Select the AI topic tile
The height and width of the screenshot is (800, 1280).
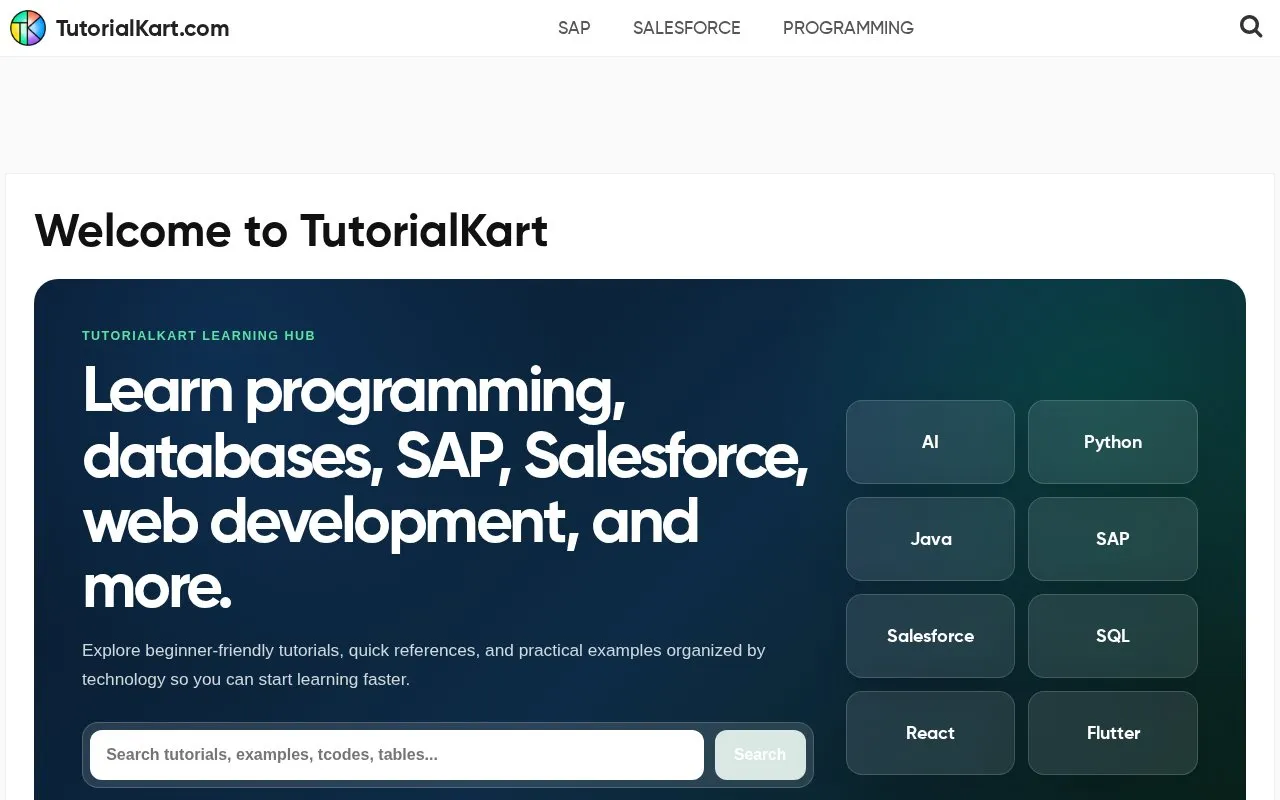[x=930, y=442]
